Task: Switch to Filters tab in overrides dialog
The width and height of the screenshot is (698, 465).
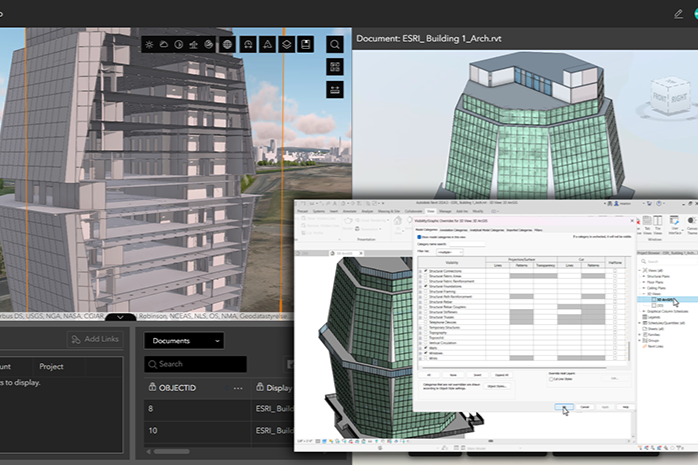Action: point(538,230)
